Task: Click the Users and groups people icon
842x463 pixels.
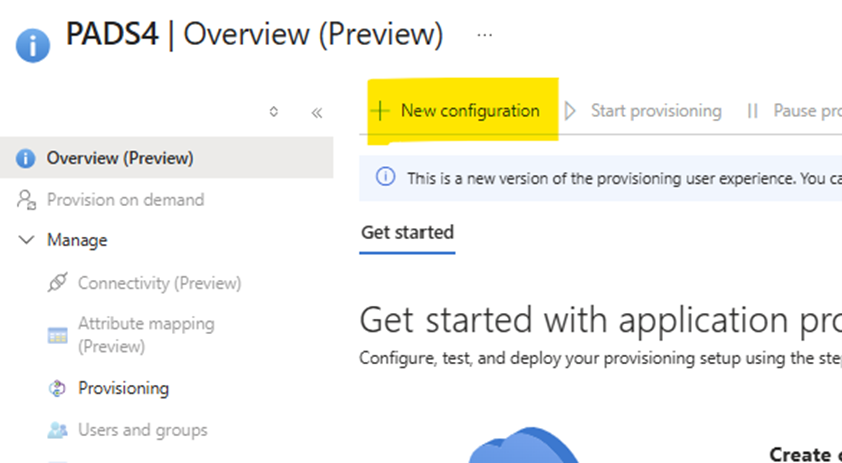Action: point(57,430)
